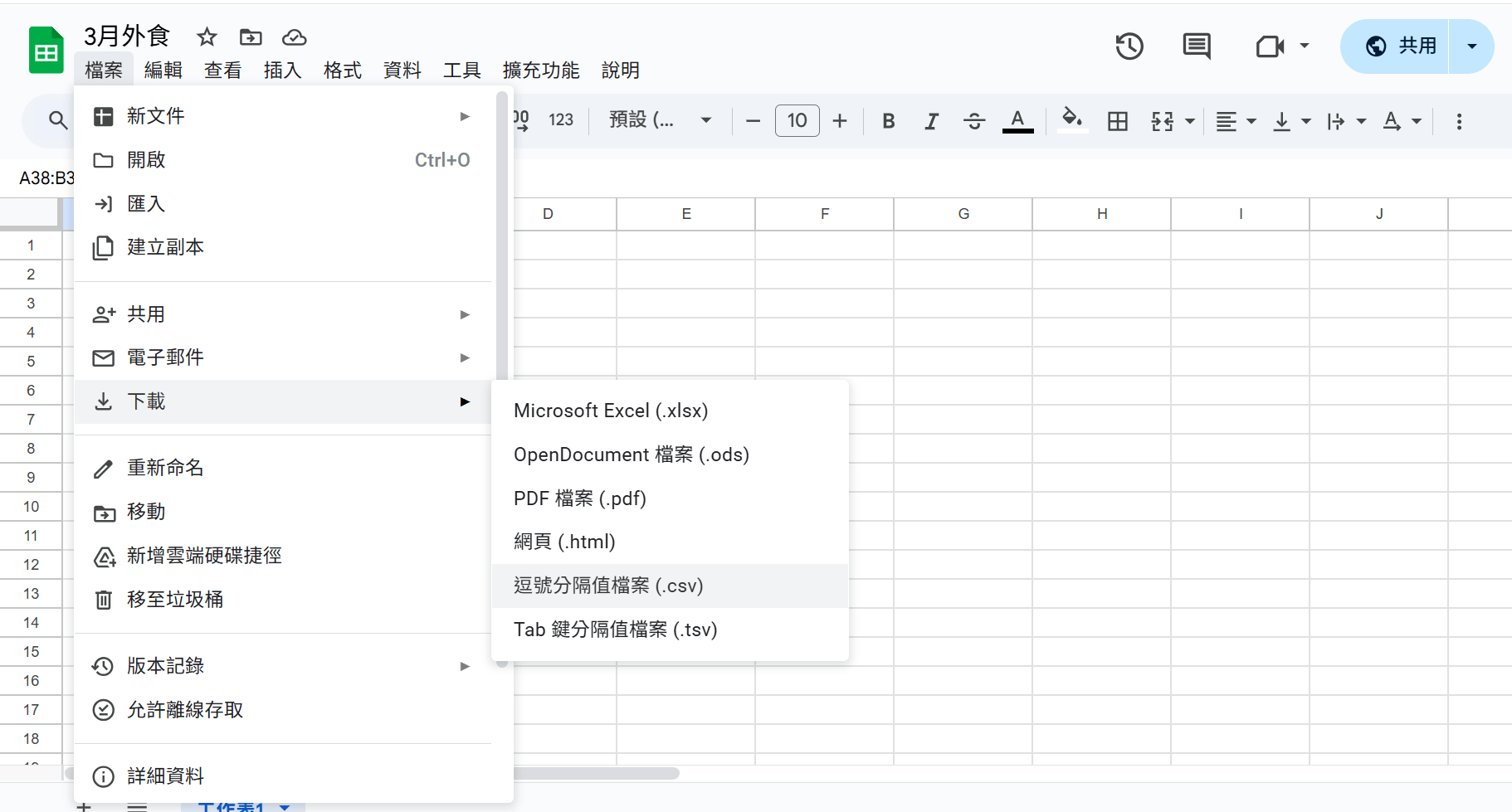Select 移至垃圾桶 option

(283, 600)
